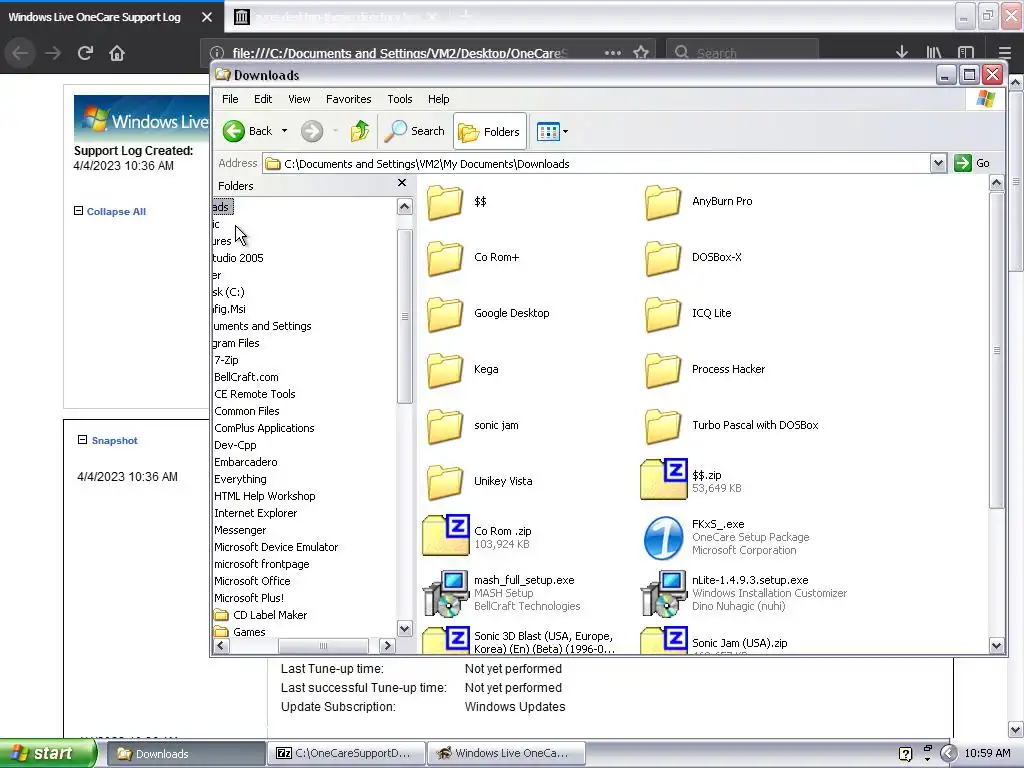This screenshot has width=1024, height=768.
Task: Select nLite-1.4.9.3.setup.exe installer icon
Action: (664, 593)
